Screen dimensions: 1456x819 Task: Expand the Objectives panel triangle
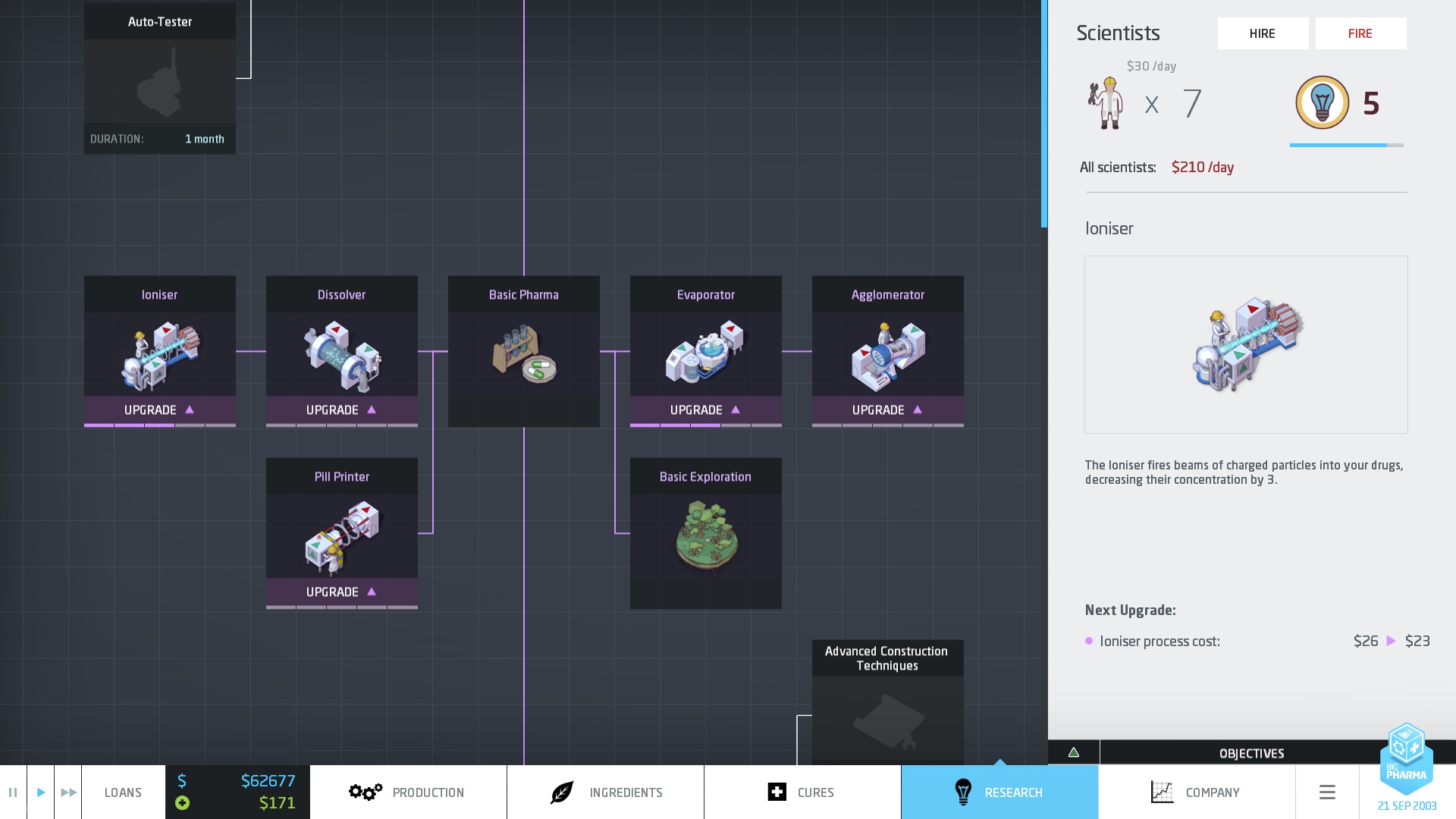pos(1074,752)
